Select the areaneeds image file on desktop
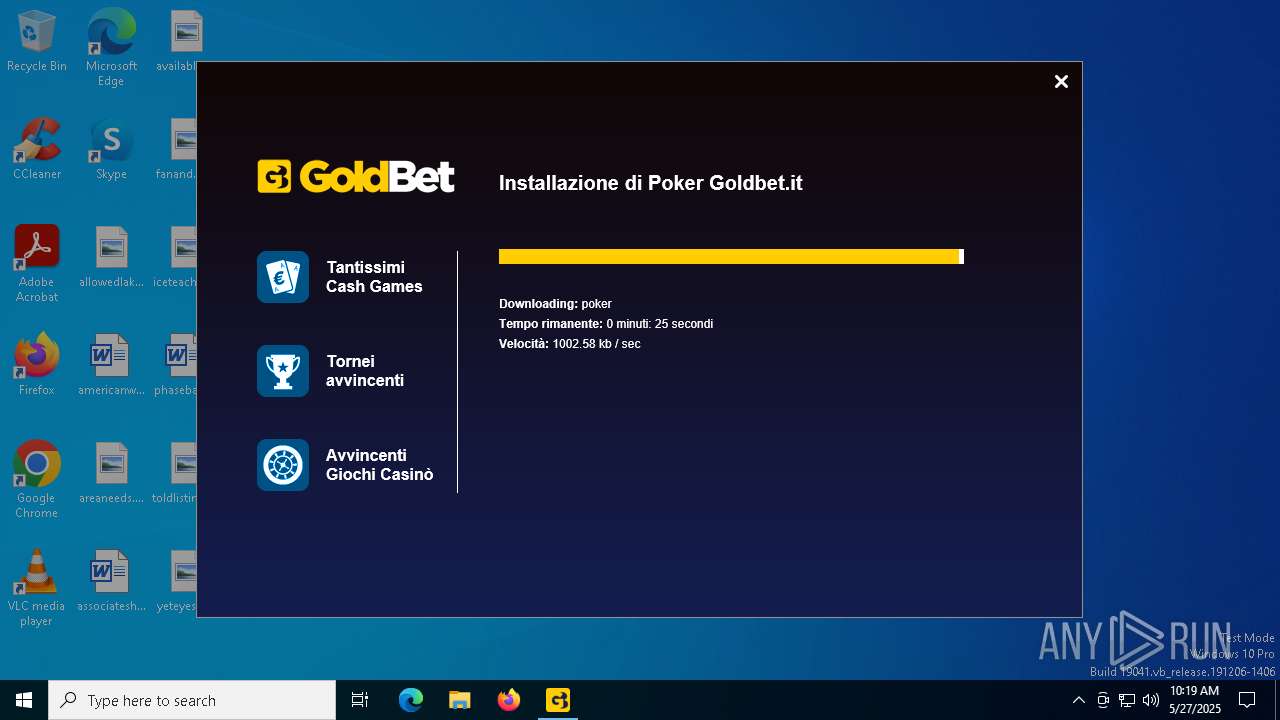1280x720 pixels. pyautogui.click(x=111, y=474)
